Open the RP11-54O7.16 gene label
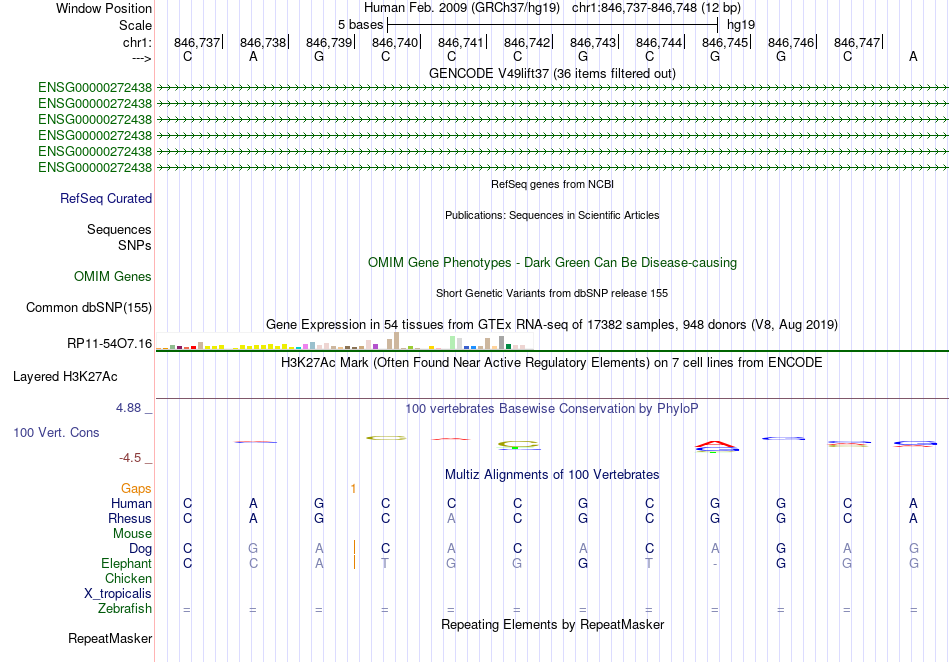Screen dimensions: 950x662 click(x=110, y=344)
